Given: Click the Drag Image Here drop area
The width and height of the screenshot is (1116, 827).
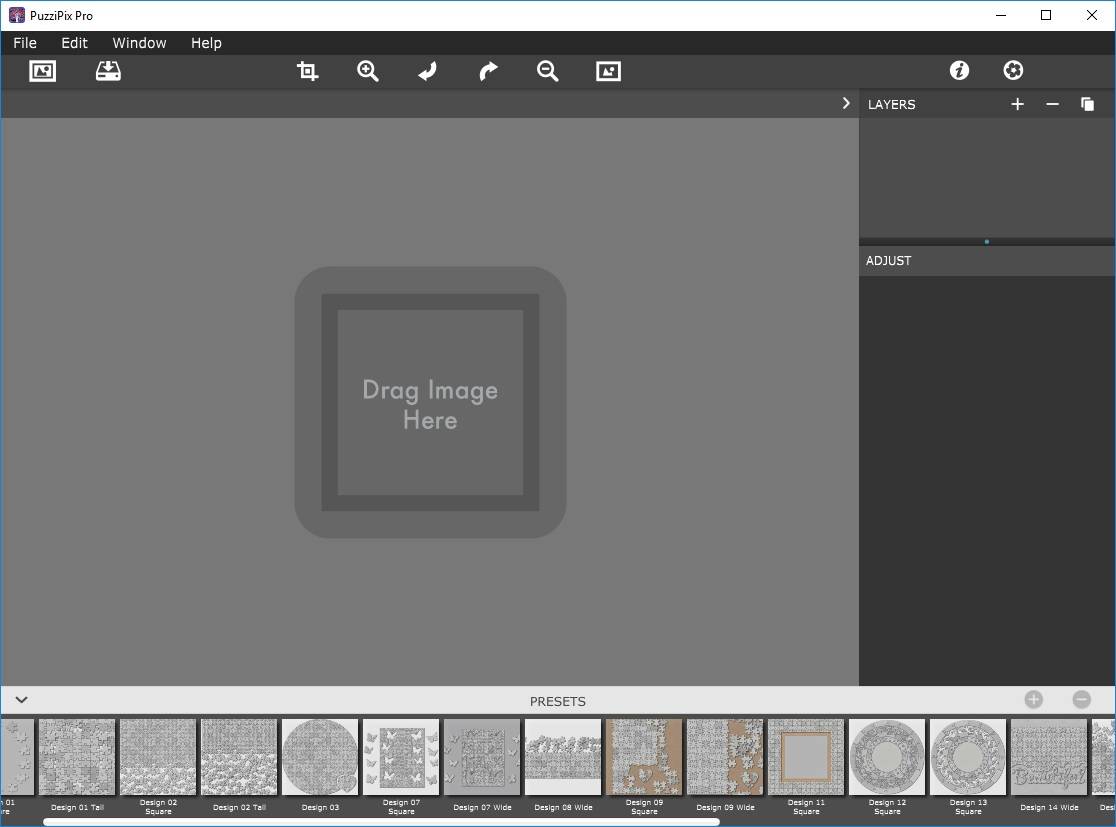Looking at the screenshot, I should tap(431, 403).
